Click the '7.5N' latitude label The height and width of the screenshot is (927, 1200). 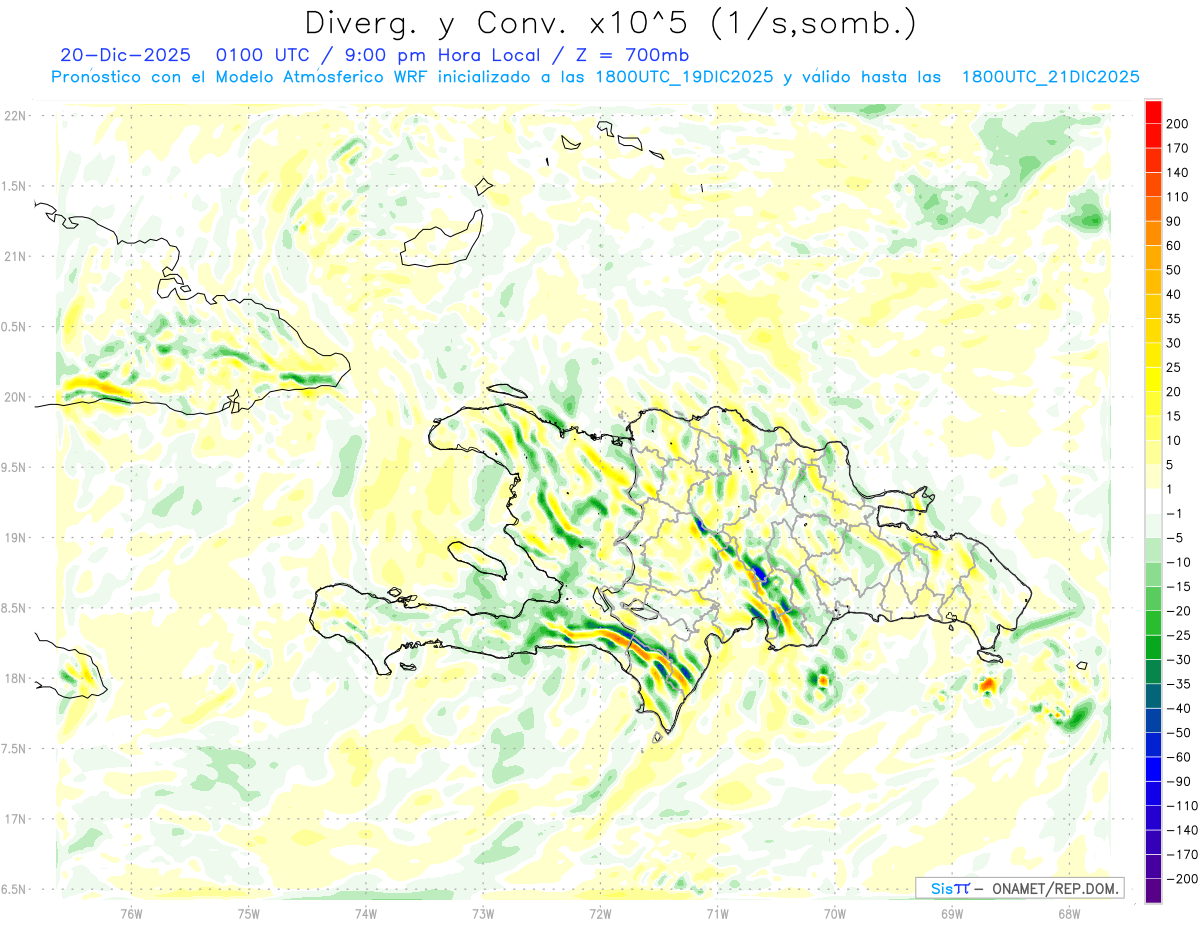pos(14,748)
